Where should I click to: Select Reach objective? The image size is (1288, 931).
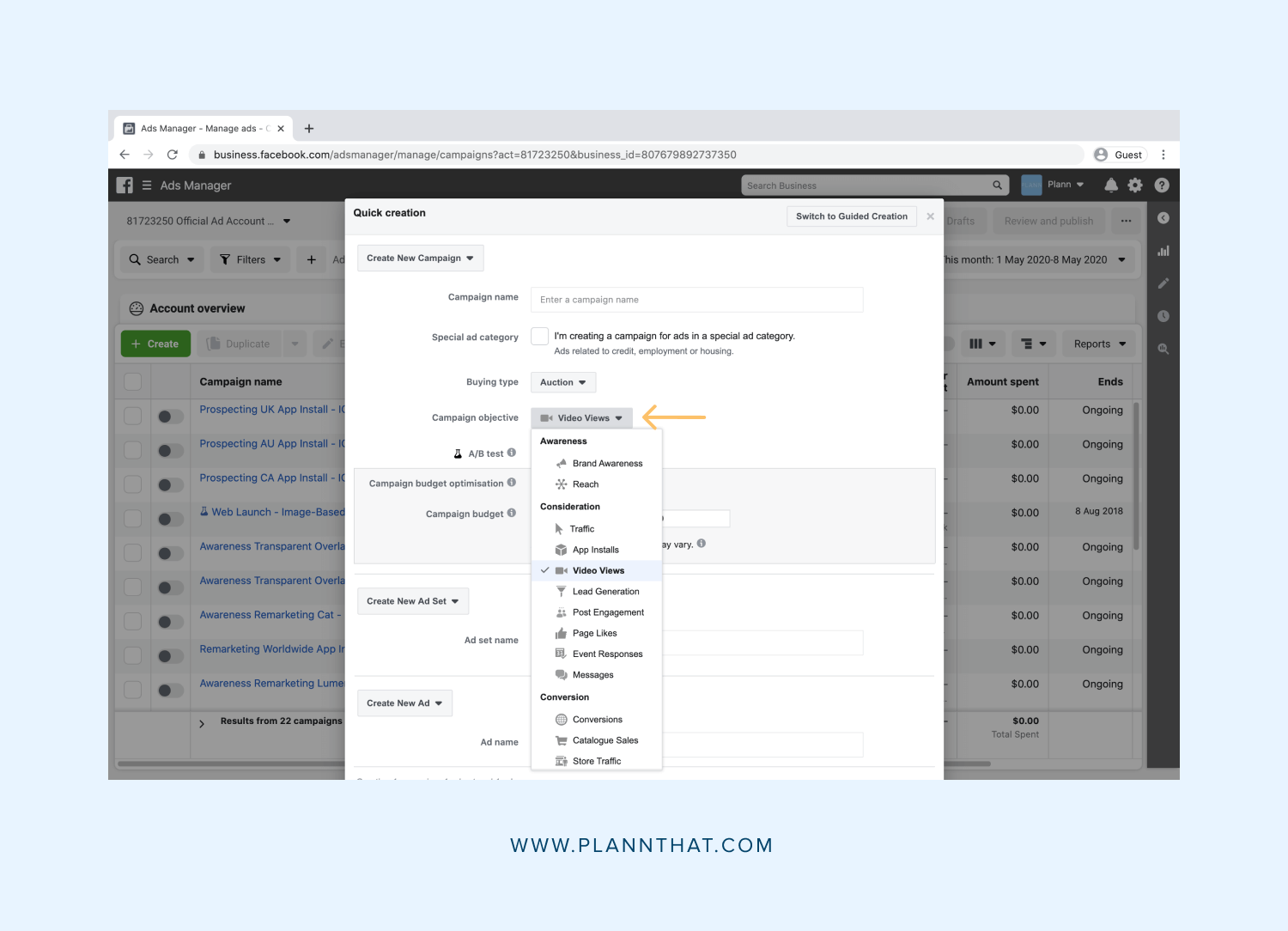click(x=597, y=484)
